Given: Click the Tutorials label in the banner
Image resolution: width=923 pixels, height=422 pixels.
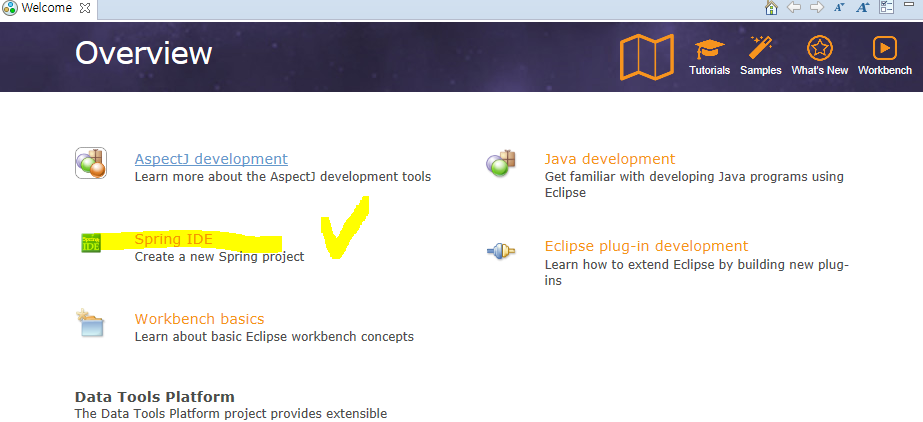Looking at the screenshot, I should (709, 70).
